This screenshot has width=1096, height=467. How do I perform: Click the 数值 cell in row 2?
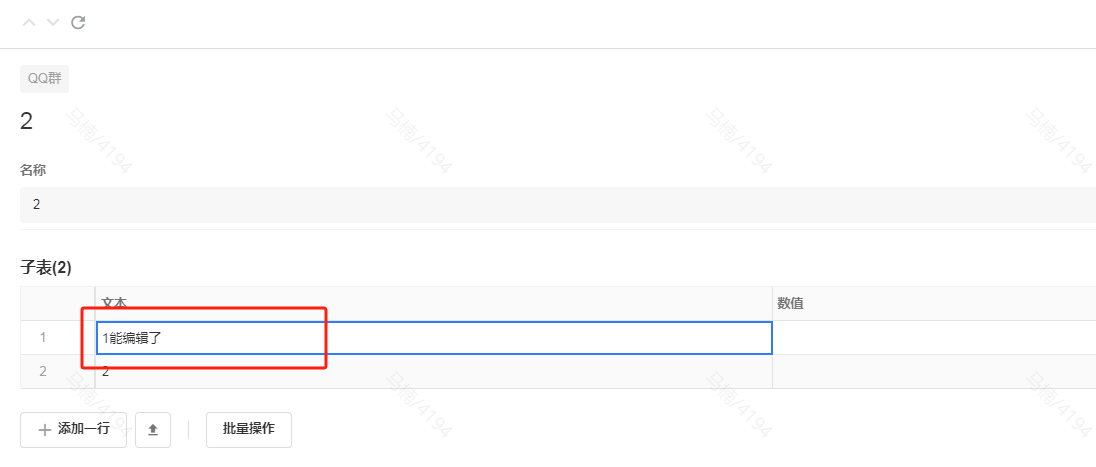(930, 371)
